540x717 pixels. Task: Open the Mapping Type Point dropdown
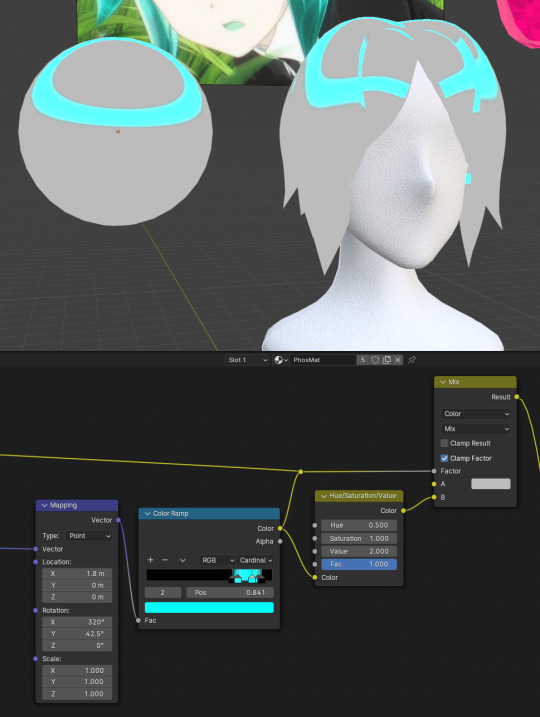(x=89, y=535)
